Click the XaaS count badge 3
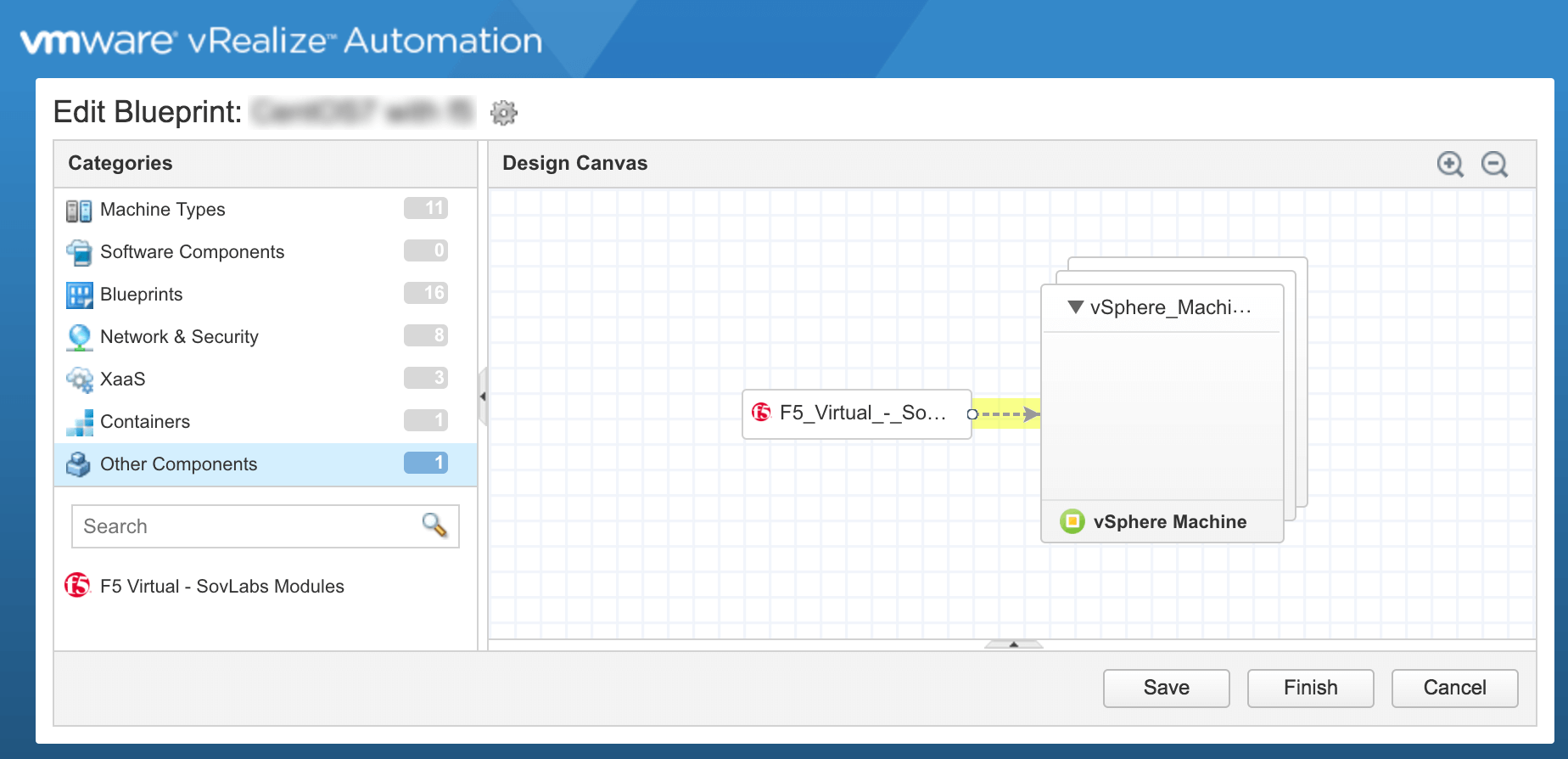 click(x=426, y=378)
